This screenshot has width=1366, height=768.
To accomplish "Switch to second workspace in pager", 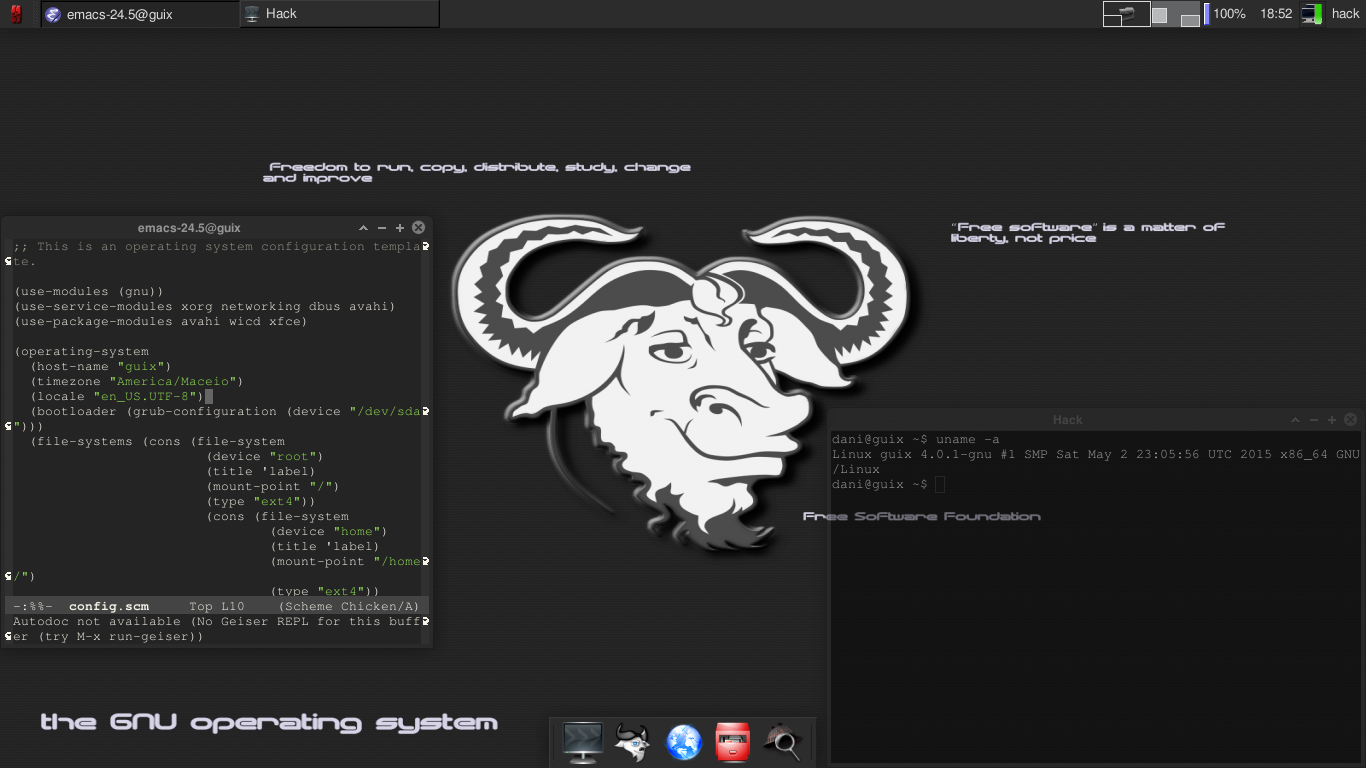I will click(x=1175, y=14).
